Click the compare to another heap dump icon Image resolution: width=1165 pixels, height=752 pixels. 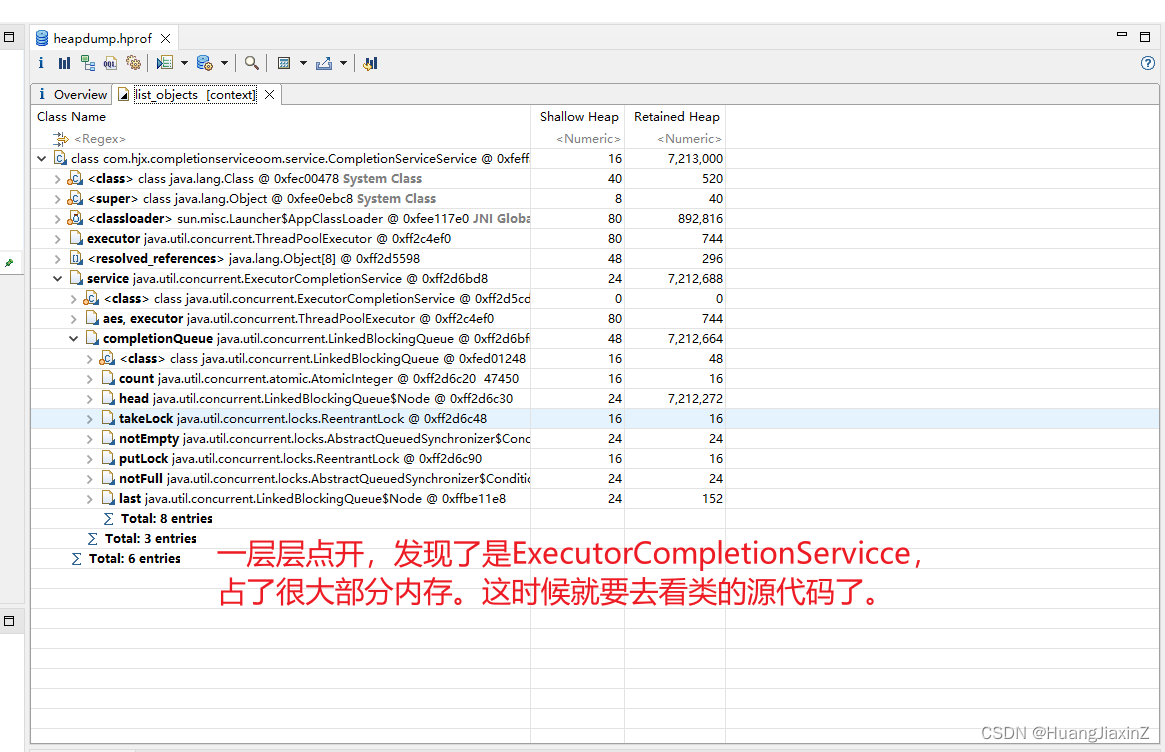[371, 63]
